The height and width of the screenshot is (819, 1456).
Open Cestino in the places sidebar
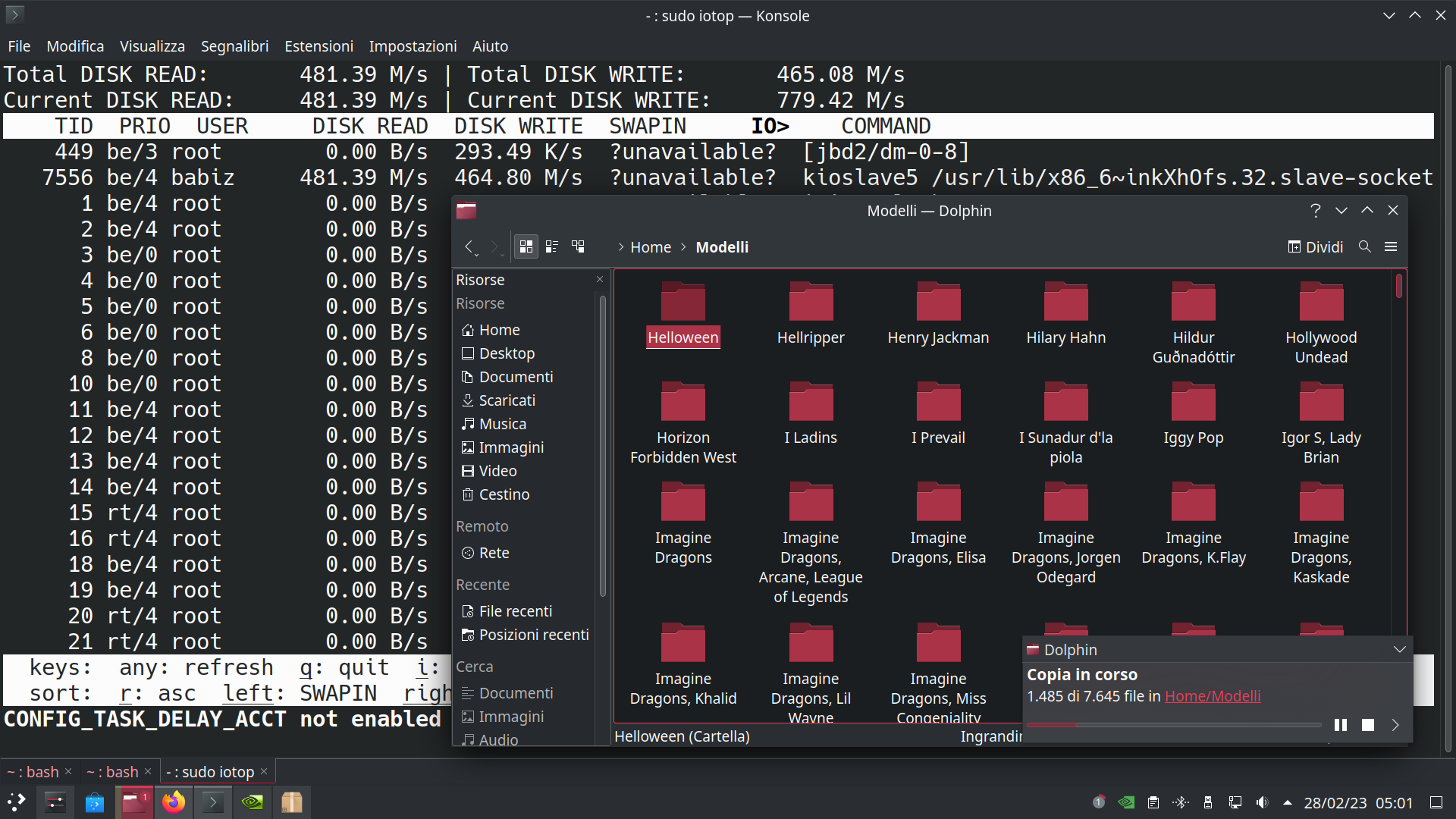point(504,494)
